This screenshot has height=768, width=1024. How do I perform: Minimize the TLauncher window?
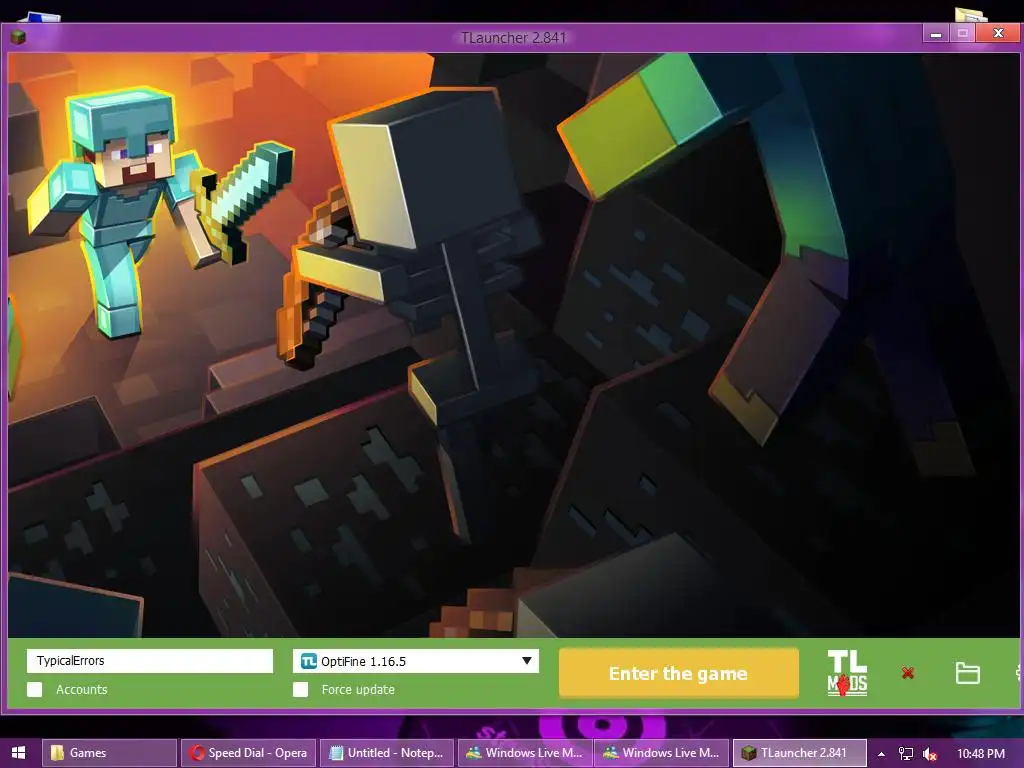point(936,33)
